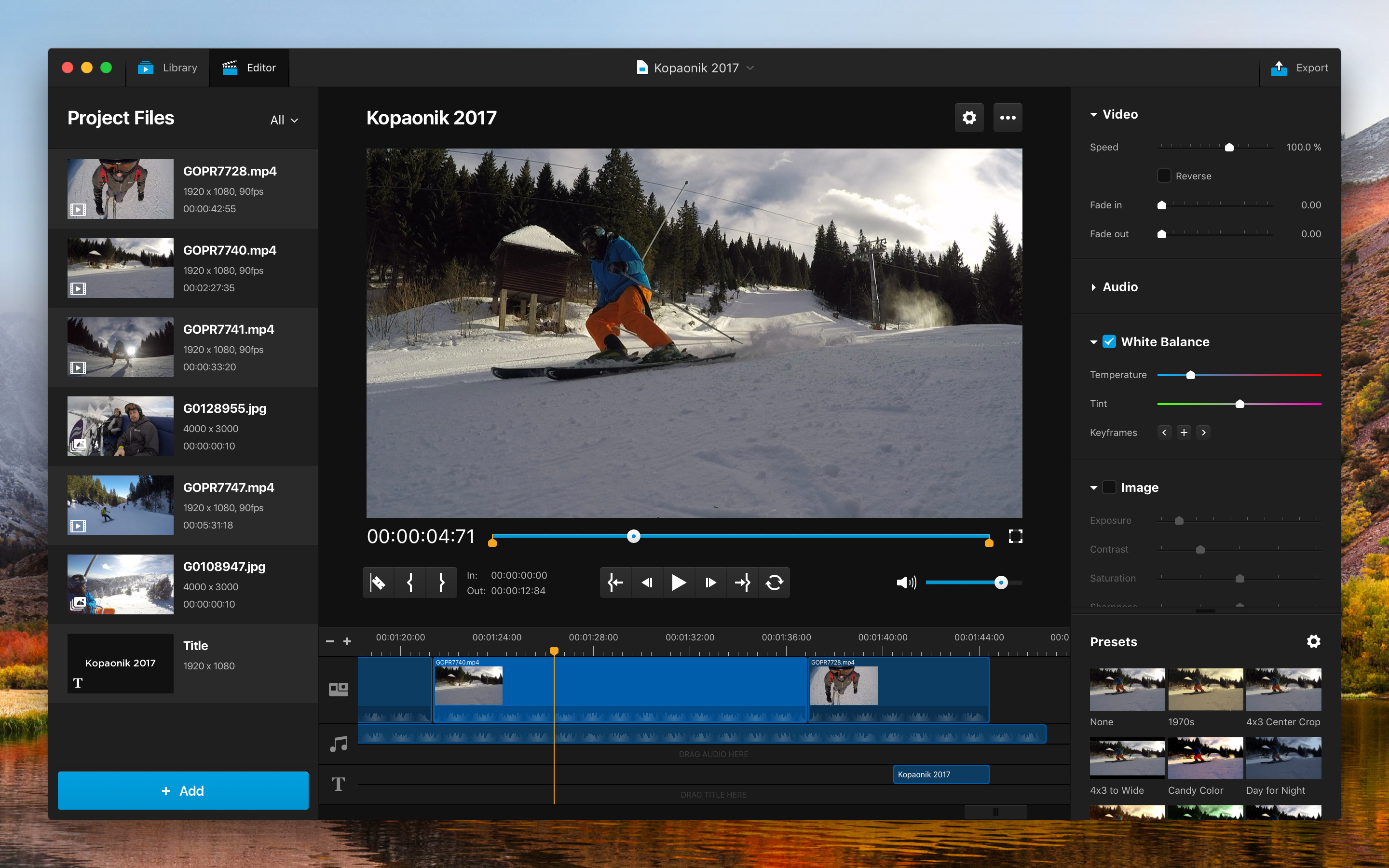
Task: Click the advance one frame icon
Action: 709,581
